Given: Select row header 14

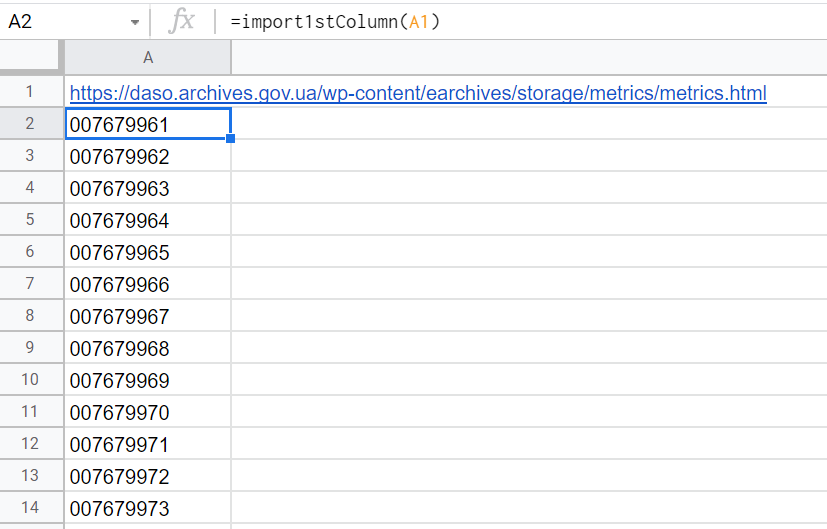Looking at the screenshot, I should [x=31, y=507].
